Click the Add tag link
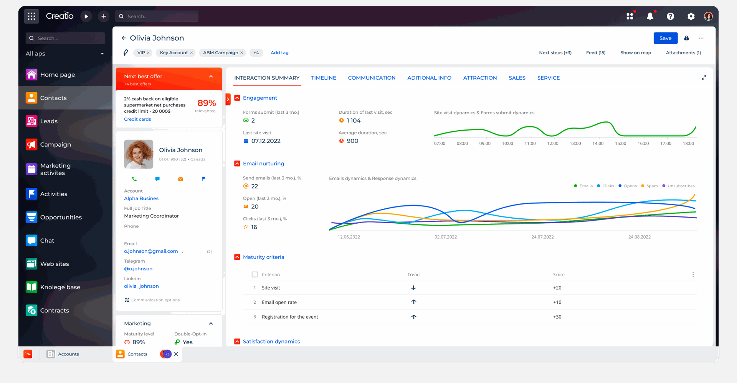 pyautogui.click(x=279, y=53)
